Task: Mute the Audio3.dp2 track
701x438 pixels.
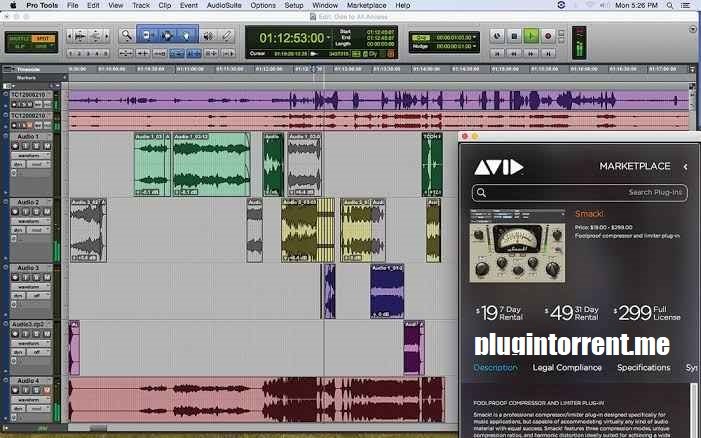Action: (x=47, y=334)
